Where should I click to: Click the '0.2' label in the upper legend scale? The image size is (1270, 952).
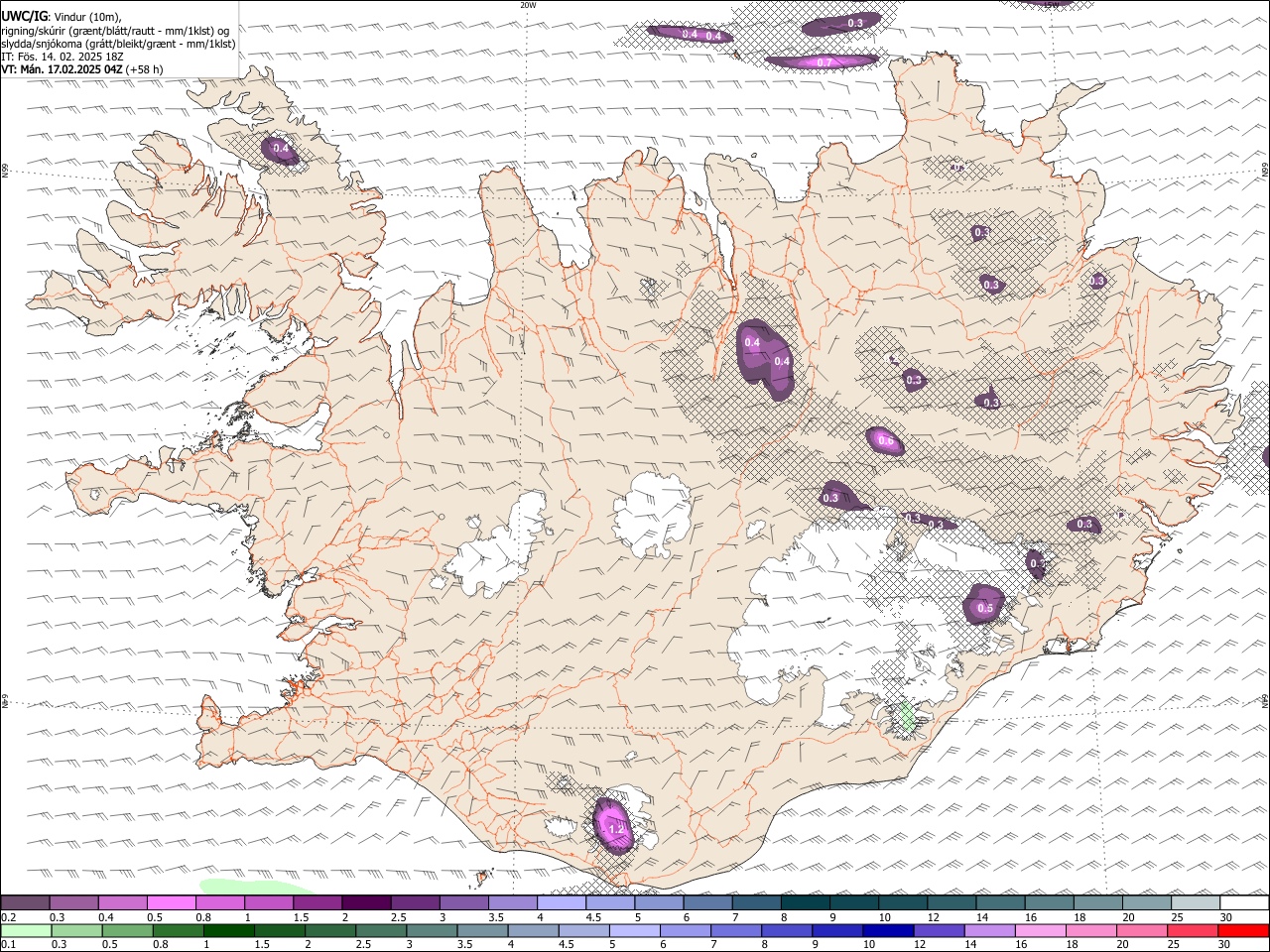[8, 917]
